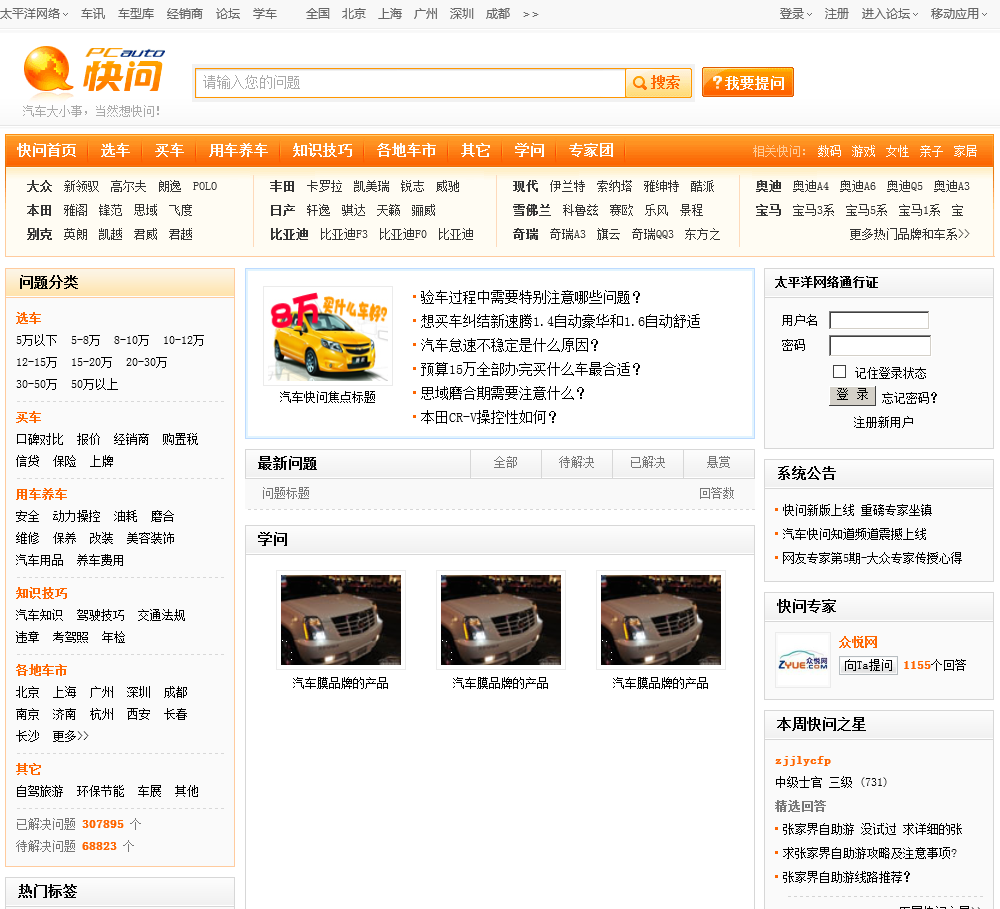This screenshot has width=1000, height=909.
Task: Open 宝马3系 model link
Action: coord(813,211)
